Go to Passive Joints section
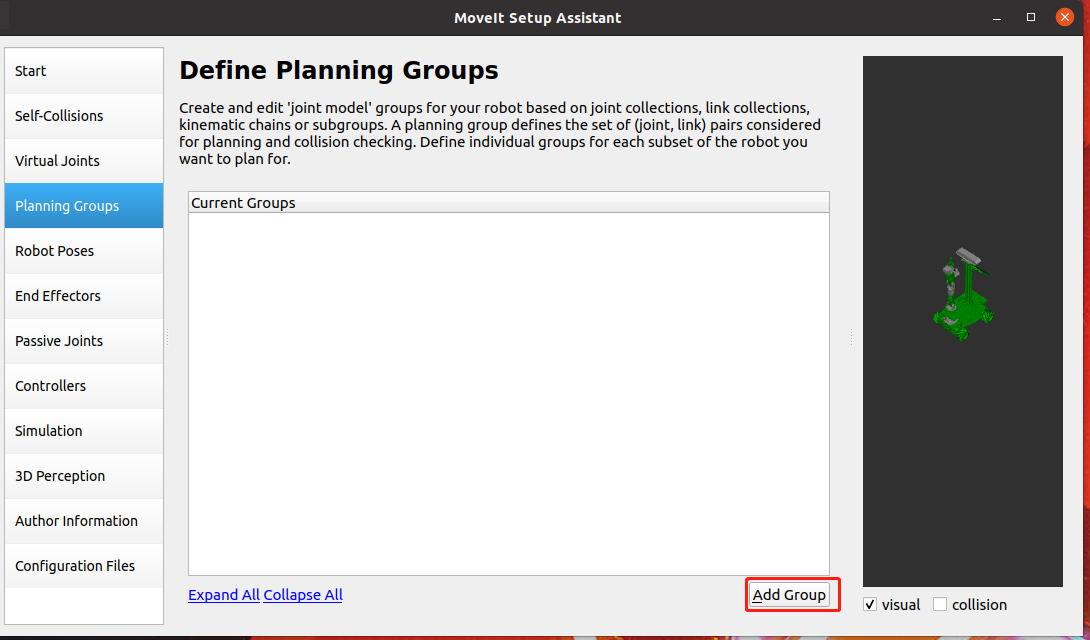The width and height of the screenshot is (1090, 640). [84, 341]
